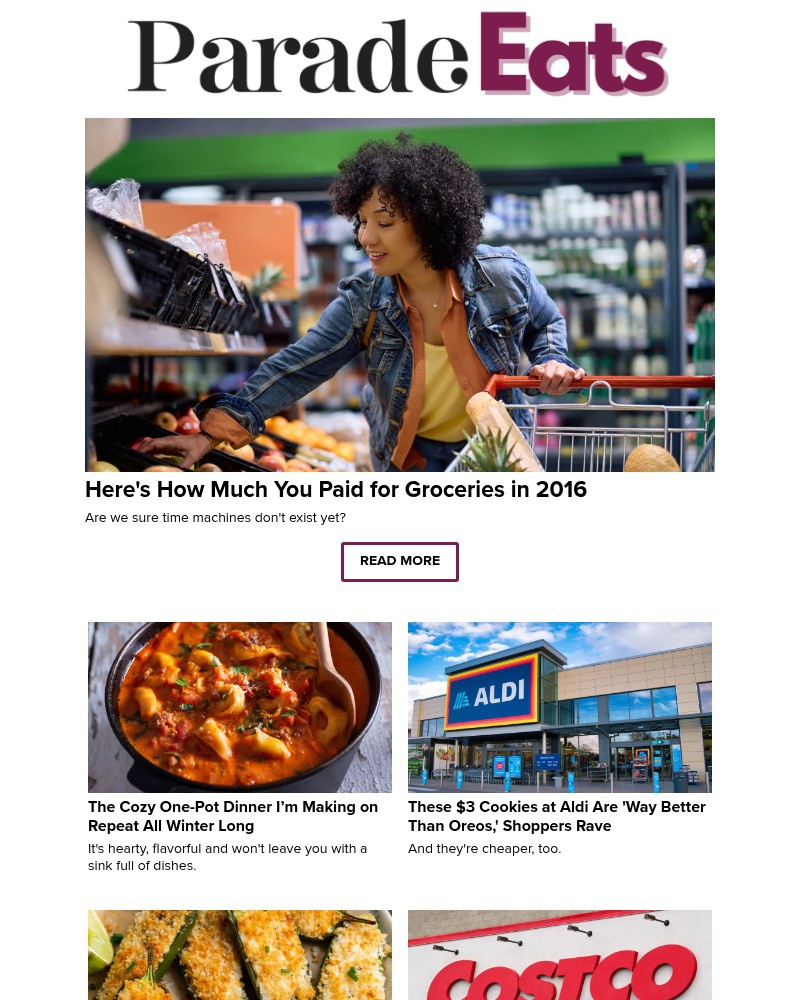This screenshot has width=800, height=1000.
Task: Click 'Are we sure time machines' subtitle
Action: click(x=216, y=518)
